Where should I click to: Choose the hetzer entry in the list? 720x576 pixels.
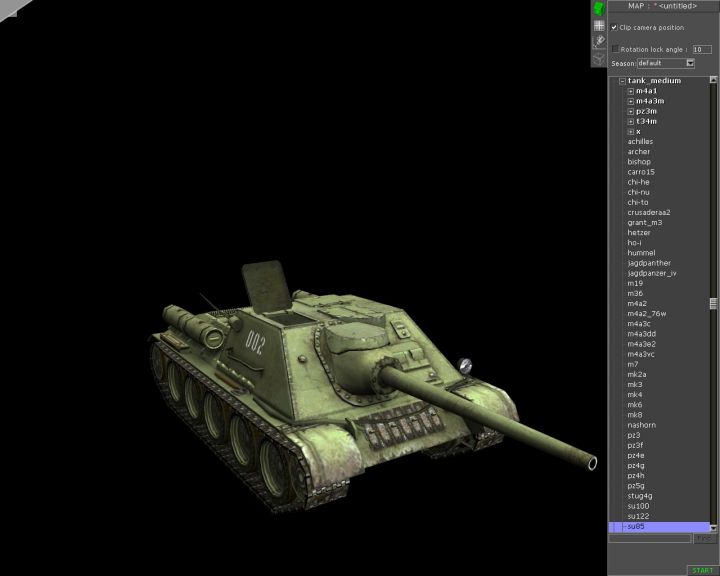click(639, 232)
